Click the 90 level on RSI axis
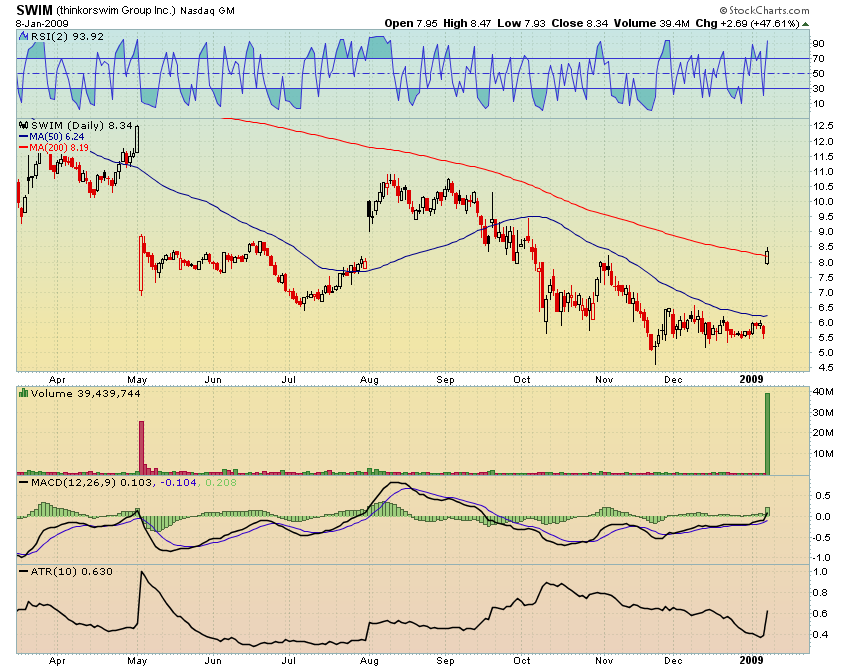 click(x=819, y=43)
